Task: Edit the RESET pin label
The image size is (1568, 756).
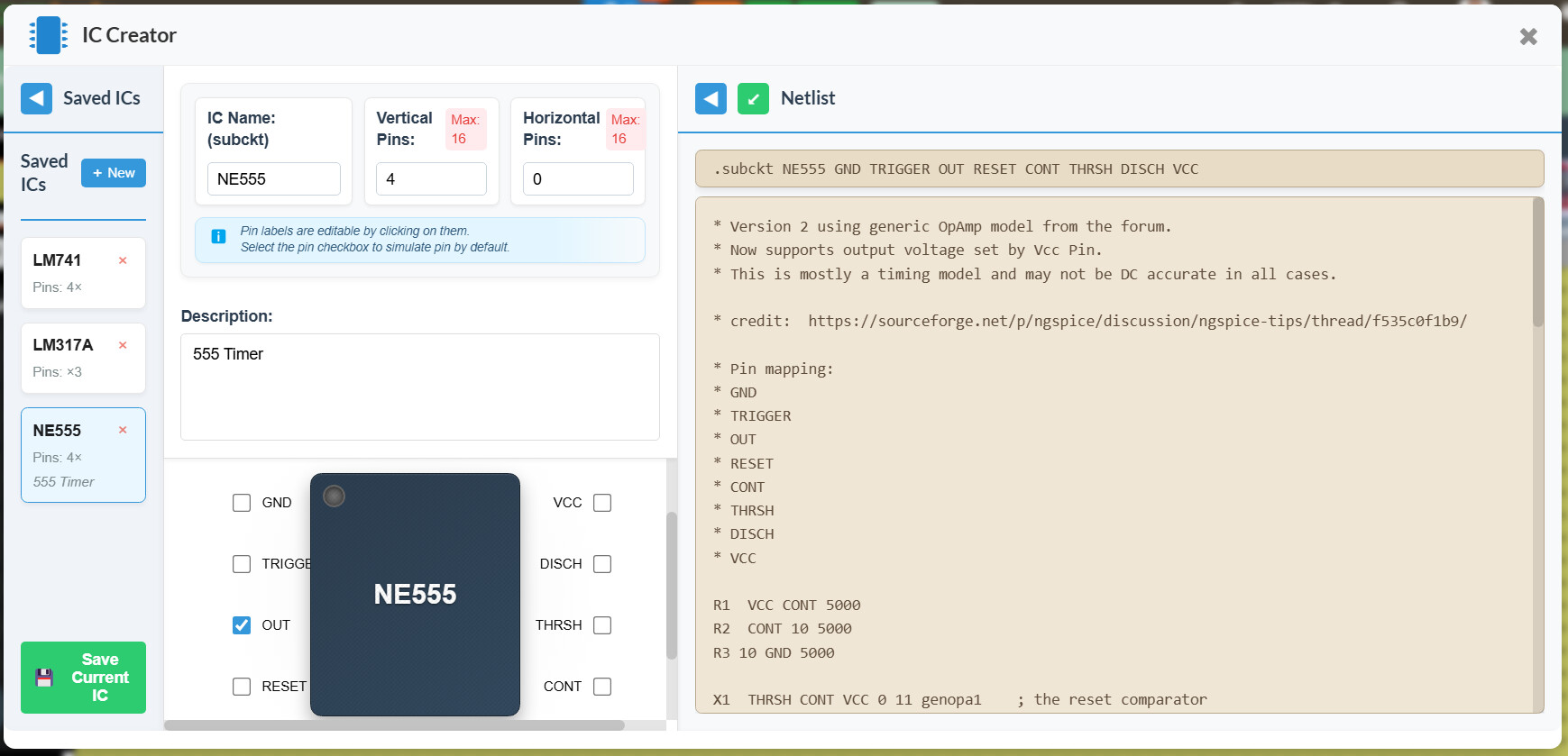Action: coord(284,687)
